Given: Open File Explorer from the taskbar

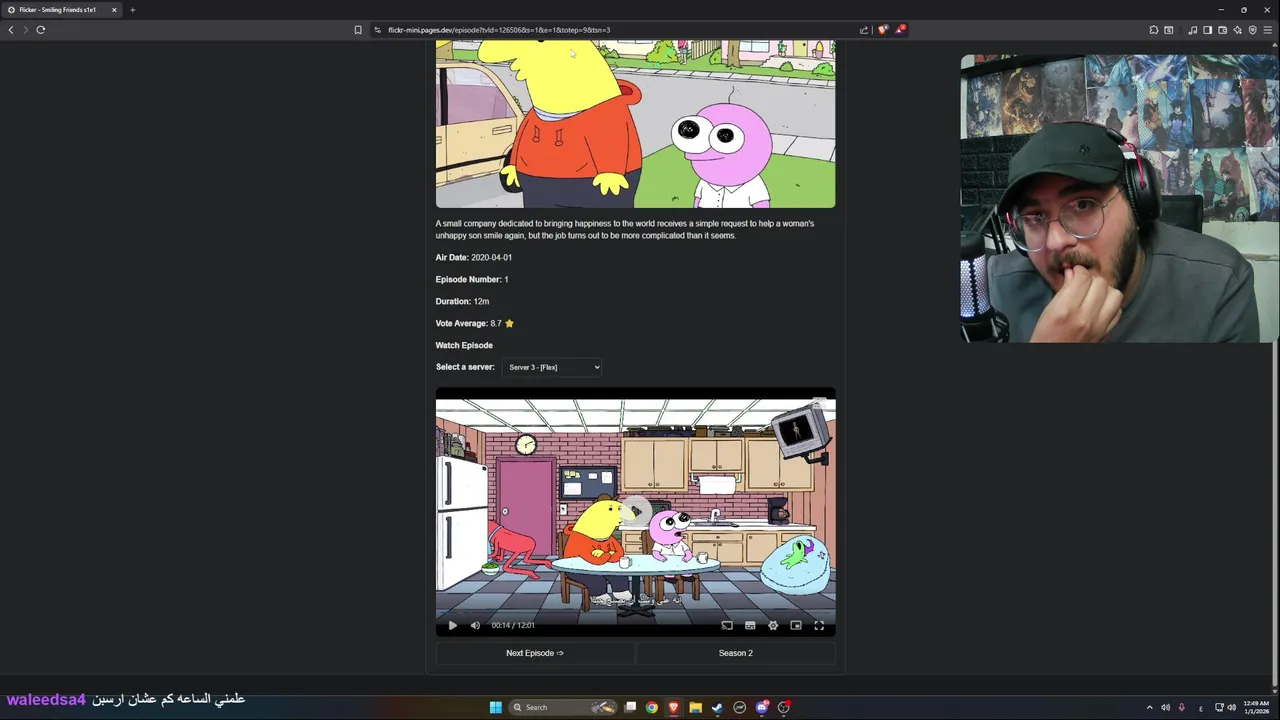Looking at the screenshot, I should pyautogui.click(x=696, y=707).
